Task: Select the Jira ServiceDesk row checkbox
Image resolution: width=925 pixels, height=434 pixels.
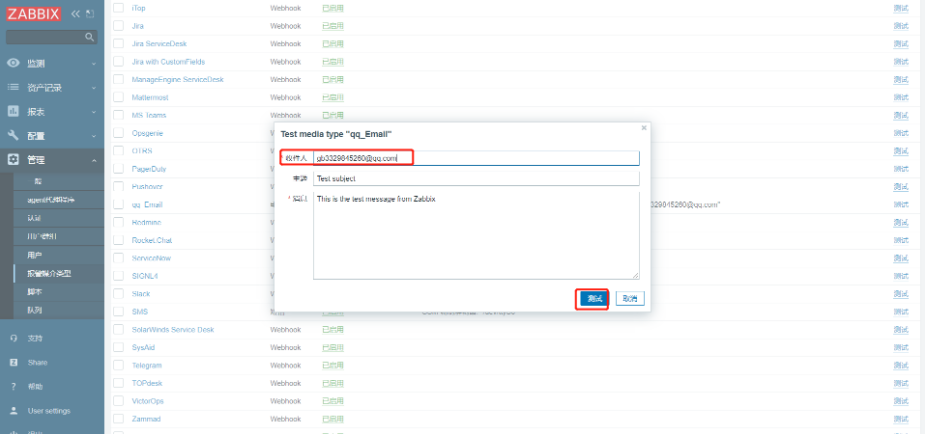Action: pyautogui.click(x=119, y=44)
